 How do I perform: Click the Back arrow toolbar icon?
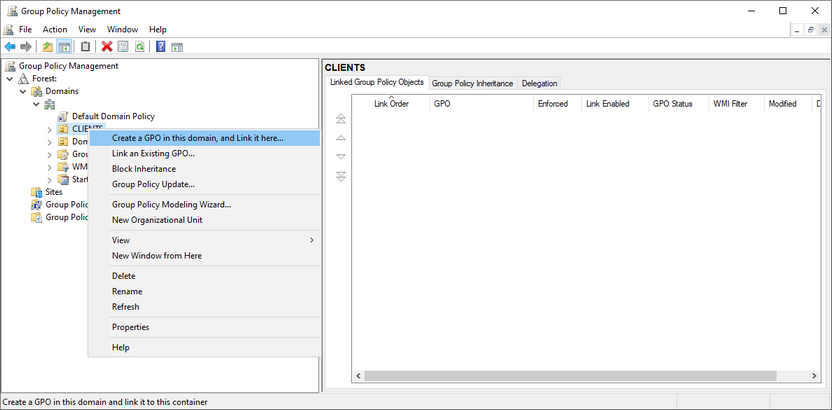point(10,47)
